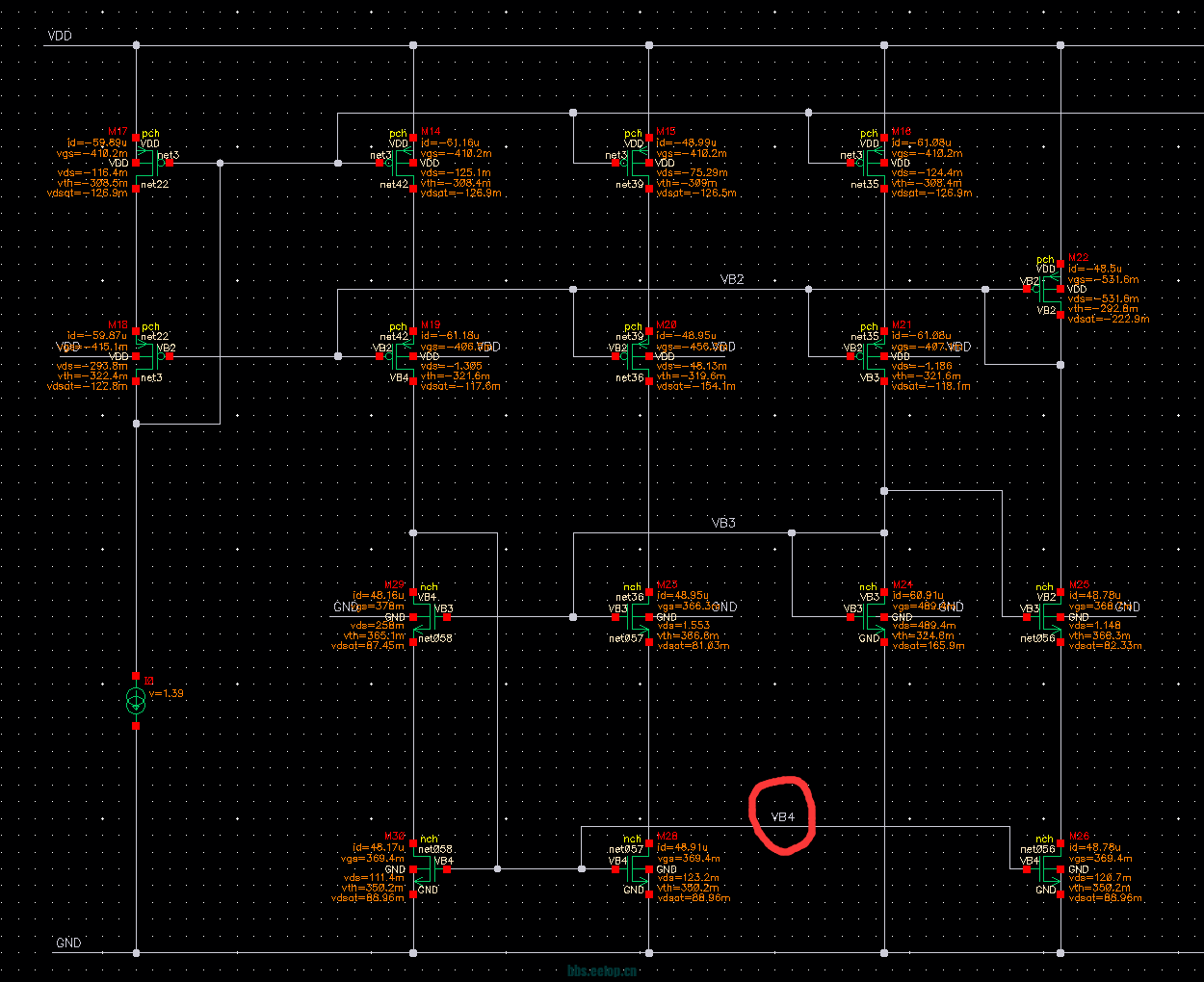Screen dimensions: 1204x982
Task: Click the vdsat=-154.1m annotation of M20
Action: 695,386
